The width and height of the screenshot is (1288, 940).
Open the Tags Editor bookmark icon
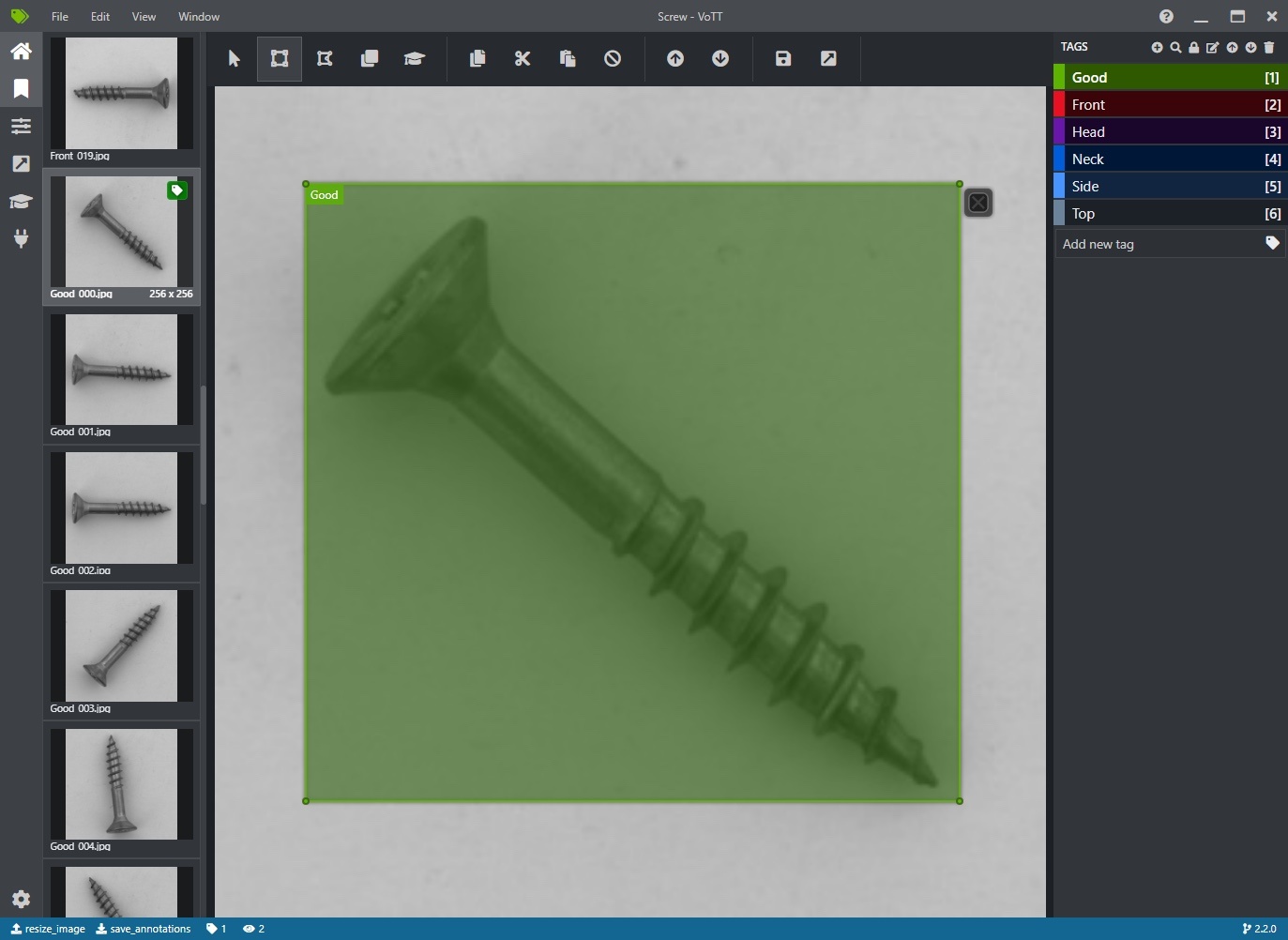(21, 88)
